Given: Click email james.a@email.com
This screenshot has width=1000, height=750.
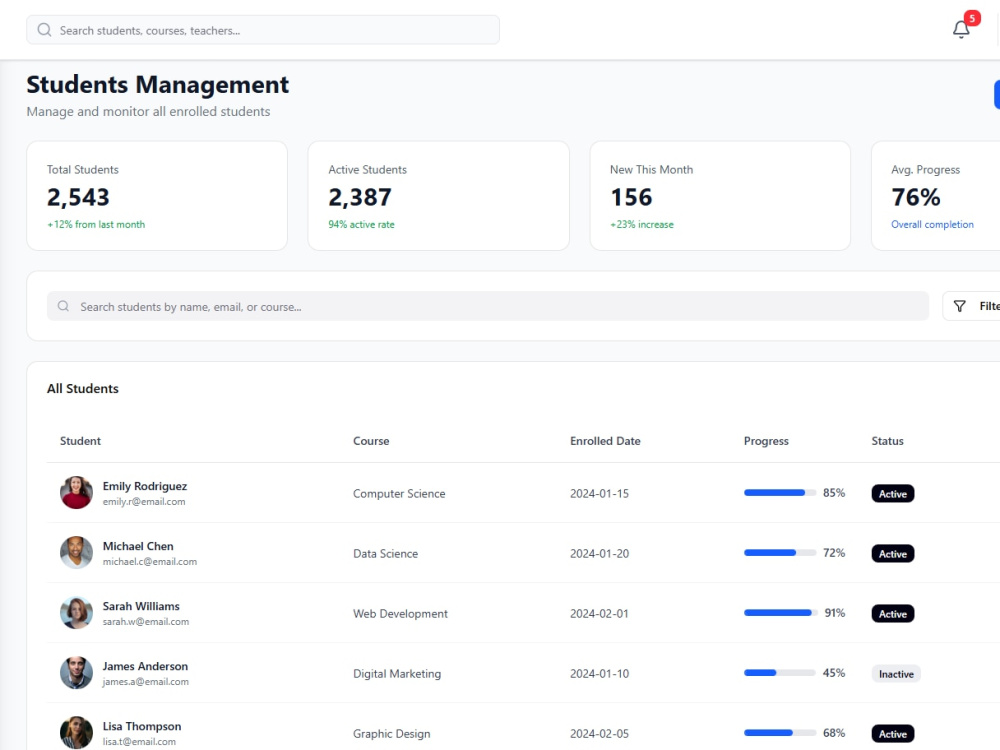Looking at the screenshot, I should (x=145, y=681).
